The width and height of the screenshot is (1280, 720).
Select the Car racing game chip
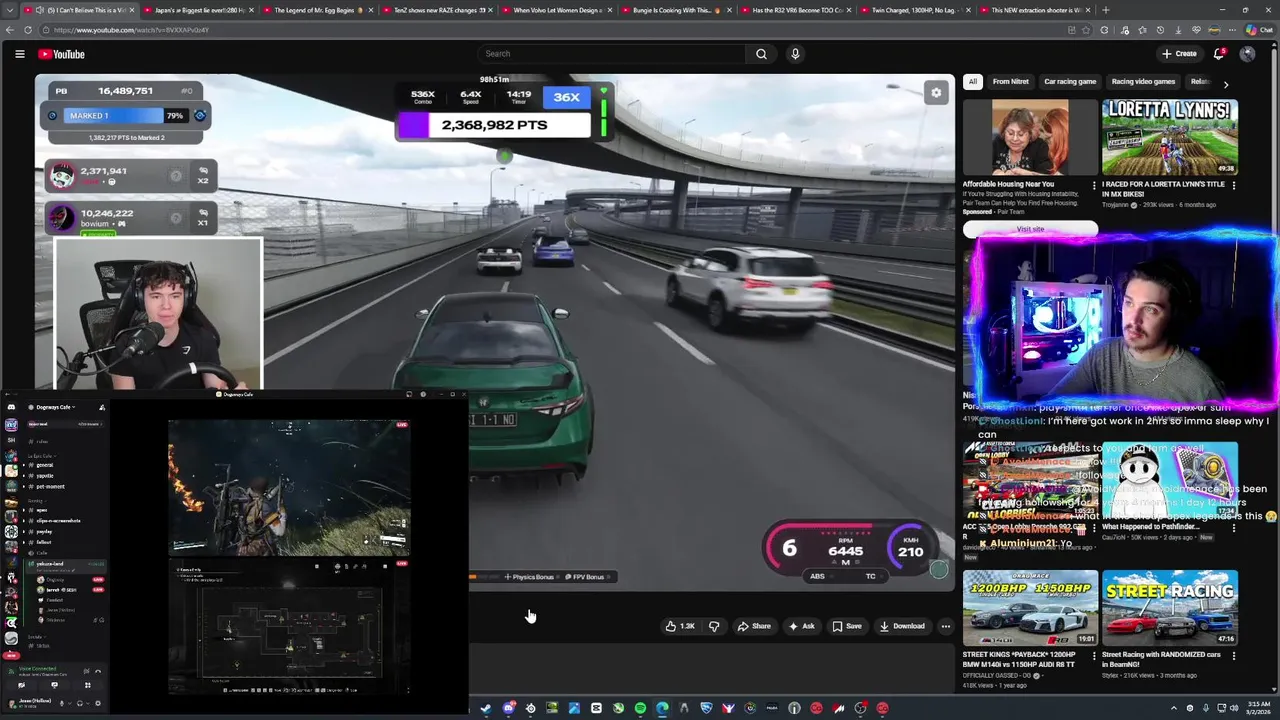point(1070,82)
